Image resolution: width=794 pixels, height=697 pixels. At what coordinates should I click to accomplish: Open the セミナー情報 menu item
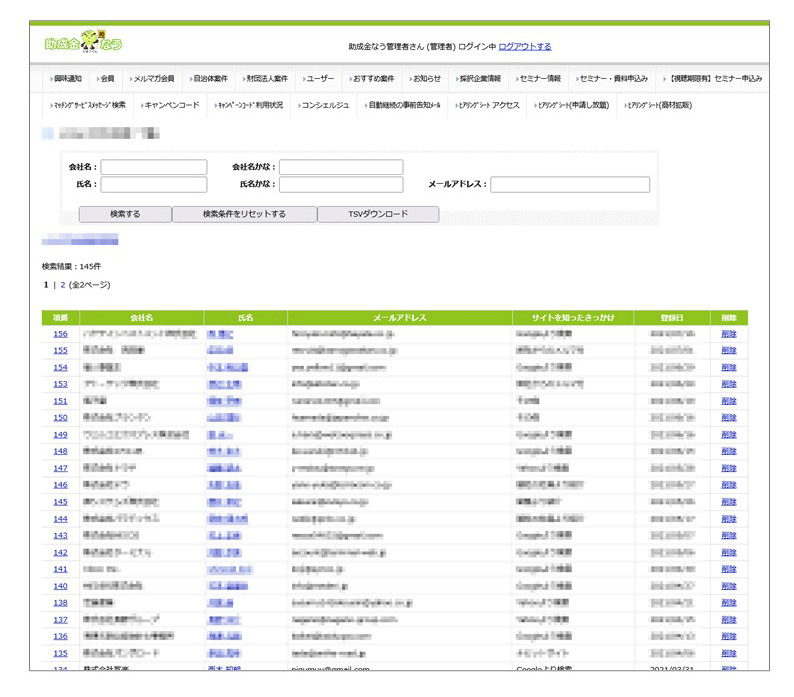(539, 78)
